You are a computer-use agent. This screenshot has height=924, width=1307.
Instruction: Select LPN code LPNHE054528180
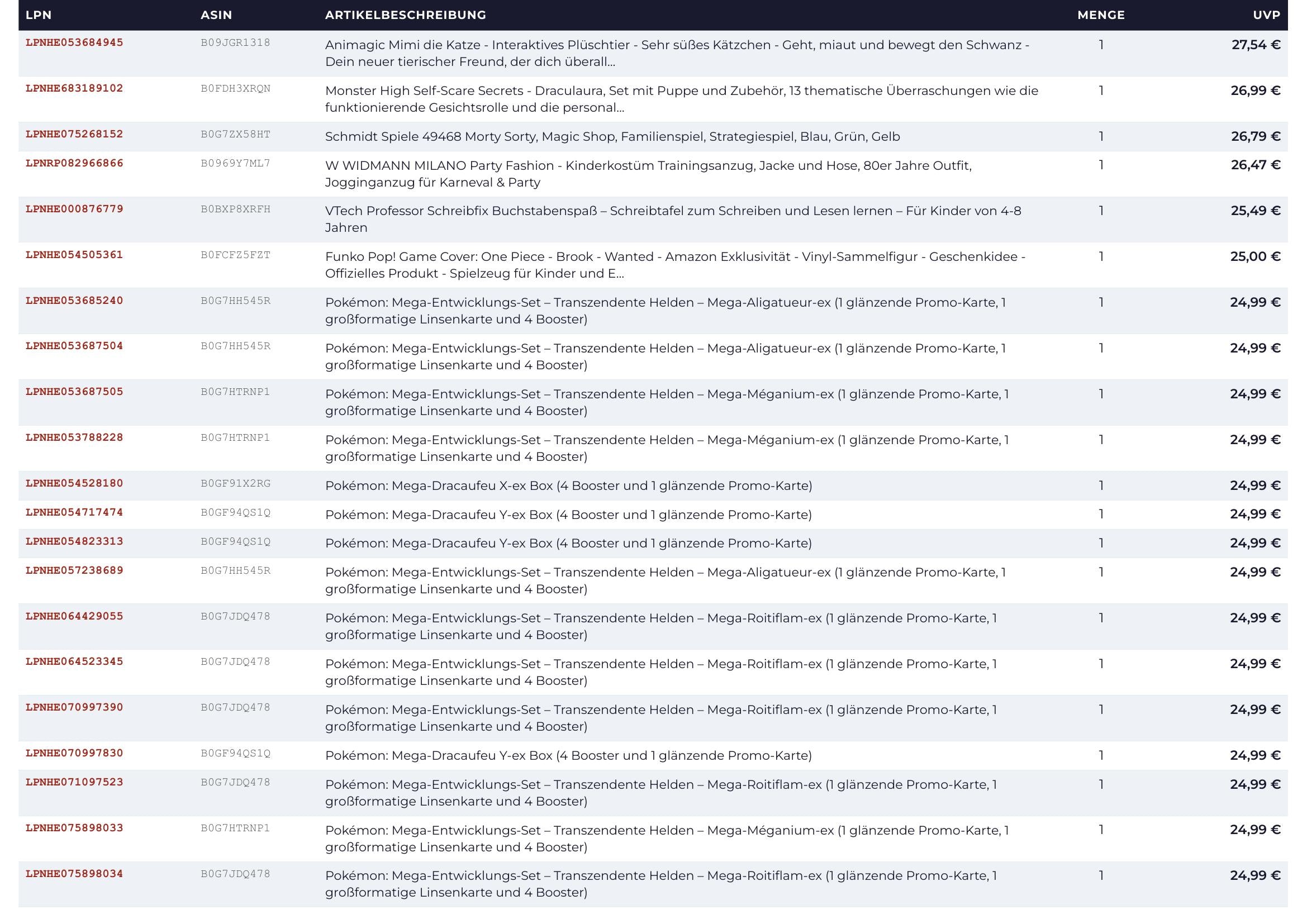click(x=74, y=483)
